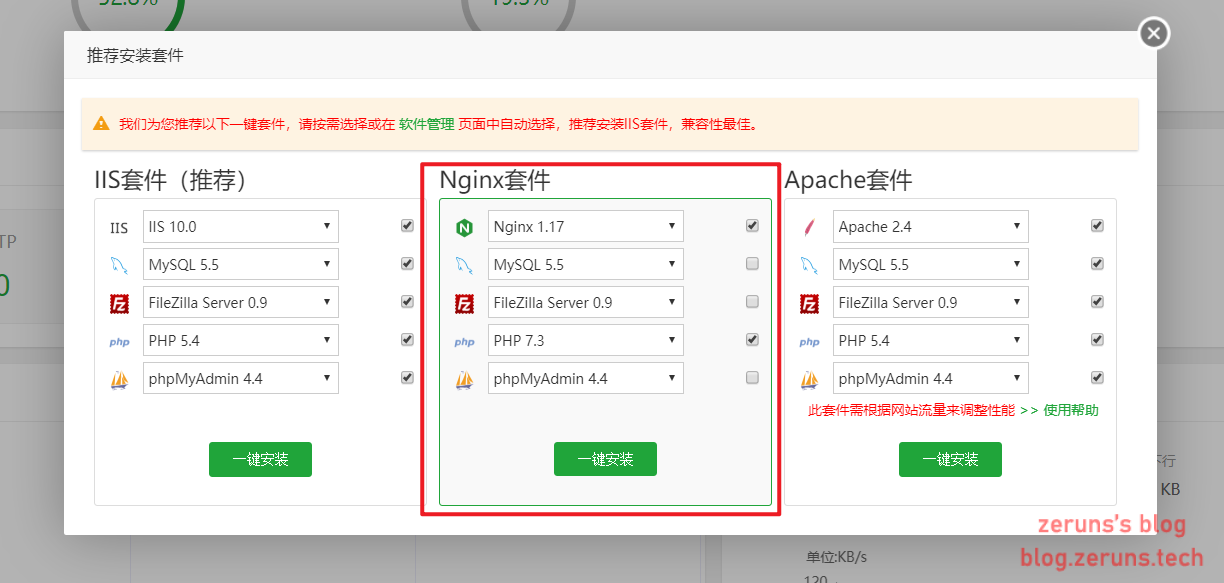Click the MySQL dolphin icon in IIS套件

[x=119, y=264]
